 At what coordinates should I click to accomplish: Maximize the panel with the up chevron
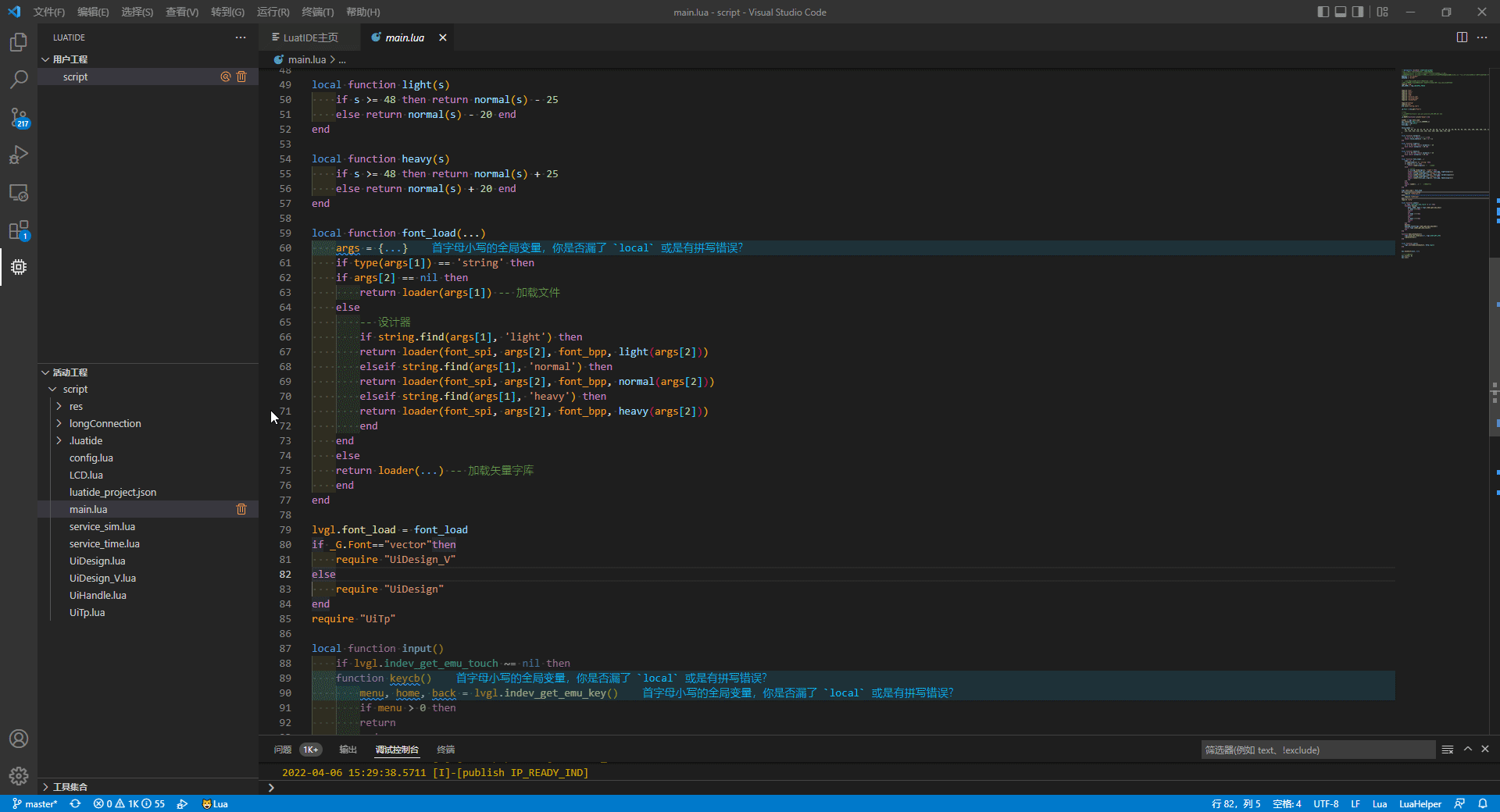(1468, 750)
